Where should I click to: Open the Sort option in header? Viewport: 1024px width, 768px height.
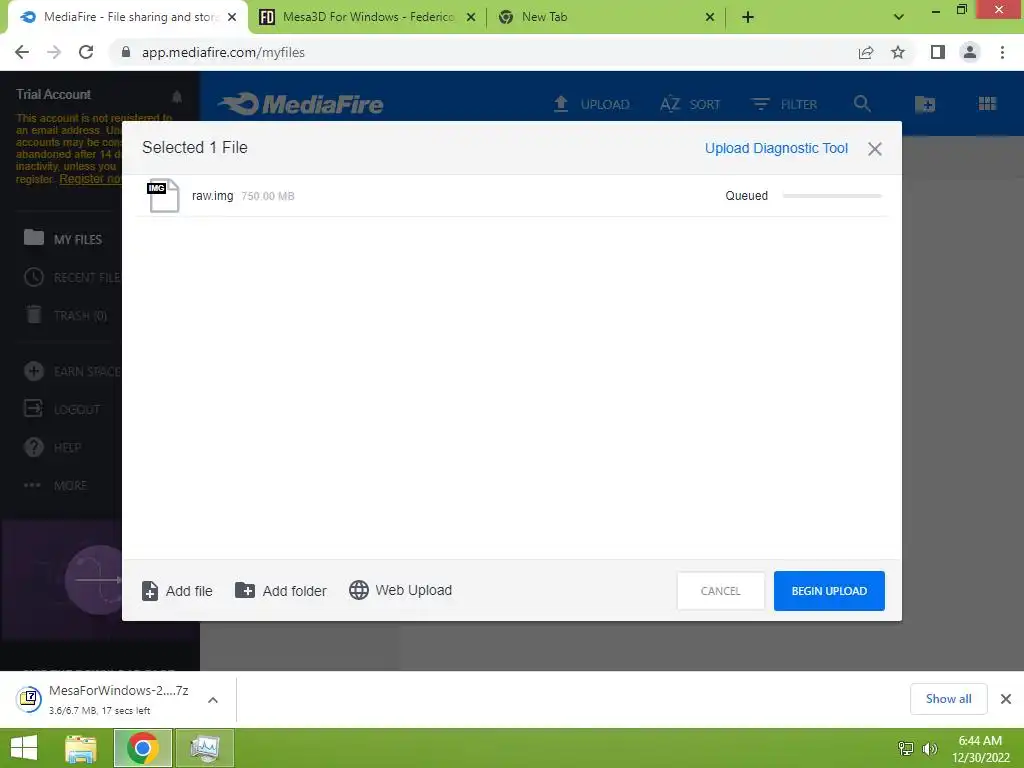tap(690, 104)
